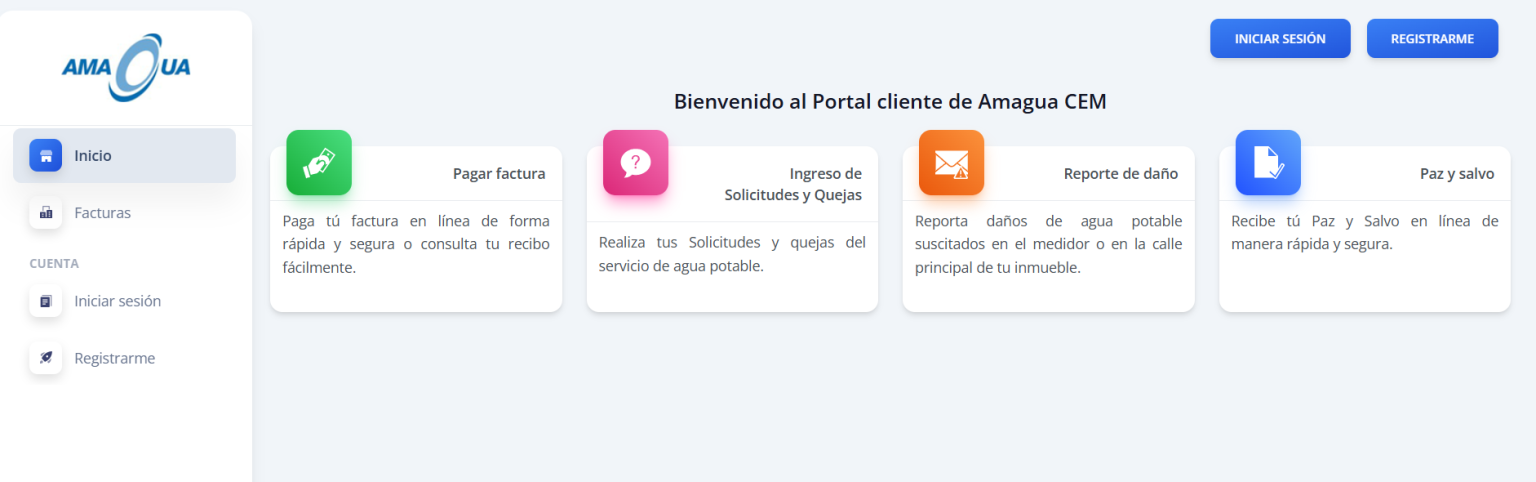This screenshot has width=1536, height=482.
Task: Click the Iniciar sesión sidebar icon
Action: pos(46,301)
